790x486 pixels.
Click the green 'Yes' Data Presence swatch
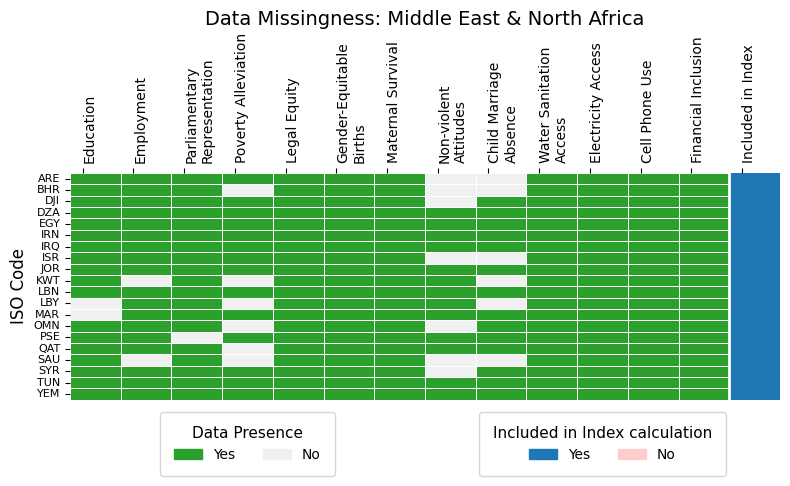pos(188,454)
